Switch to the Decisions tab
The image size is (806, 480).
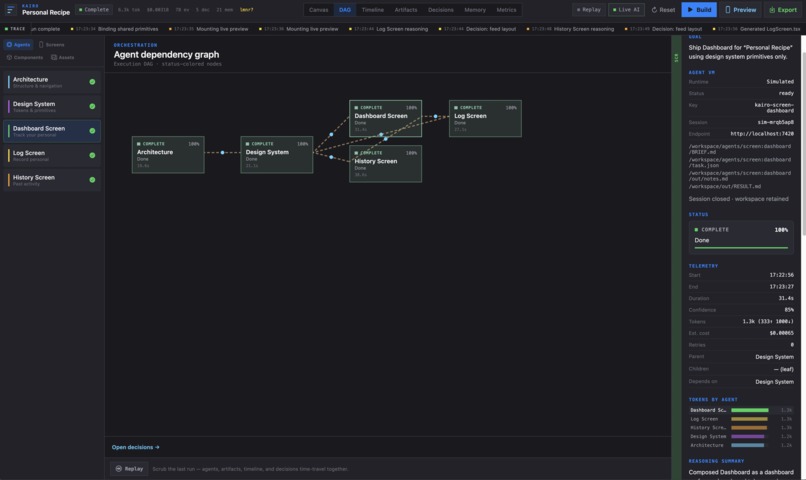point(441,10)
